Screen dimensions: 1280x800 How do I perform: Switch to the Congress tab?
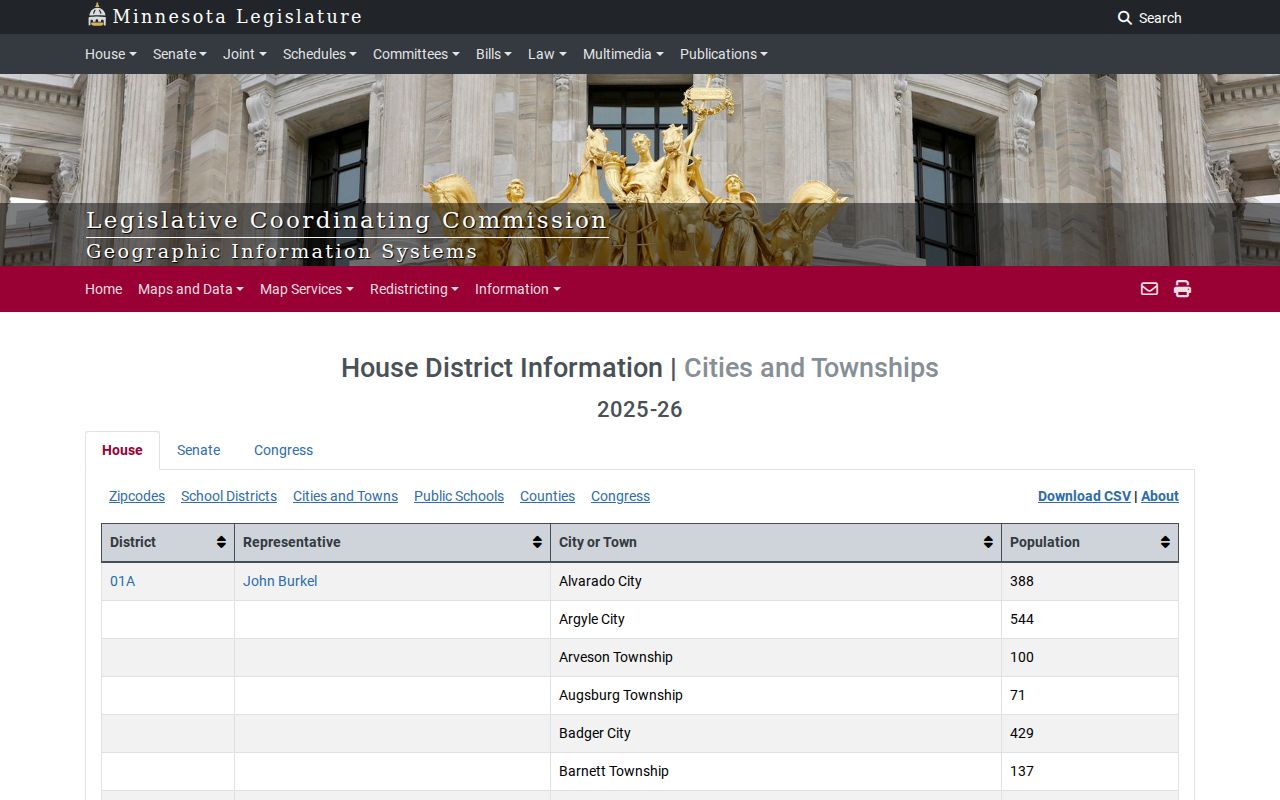pos(283,450)
